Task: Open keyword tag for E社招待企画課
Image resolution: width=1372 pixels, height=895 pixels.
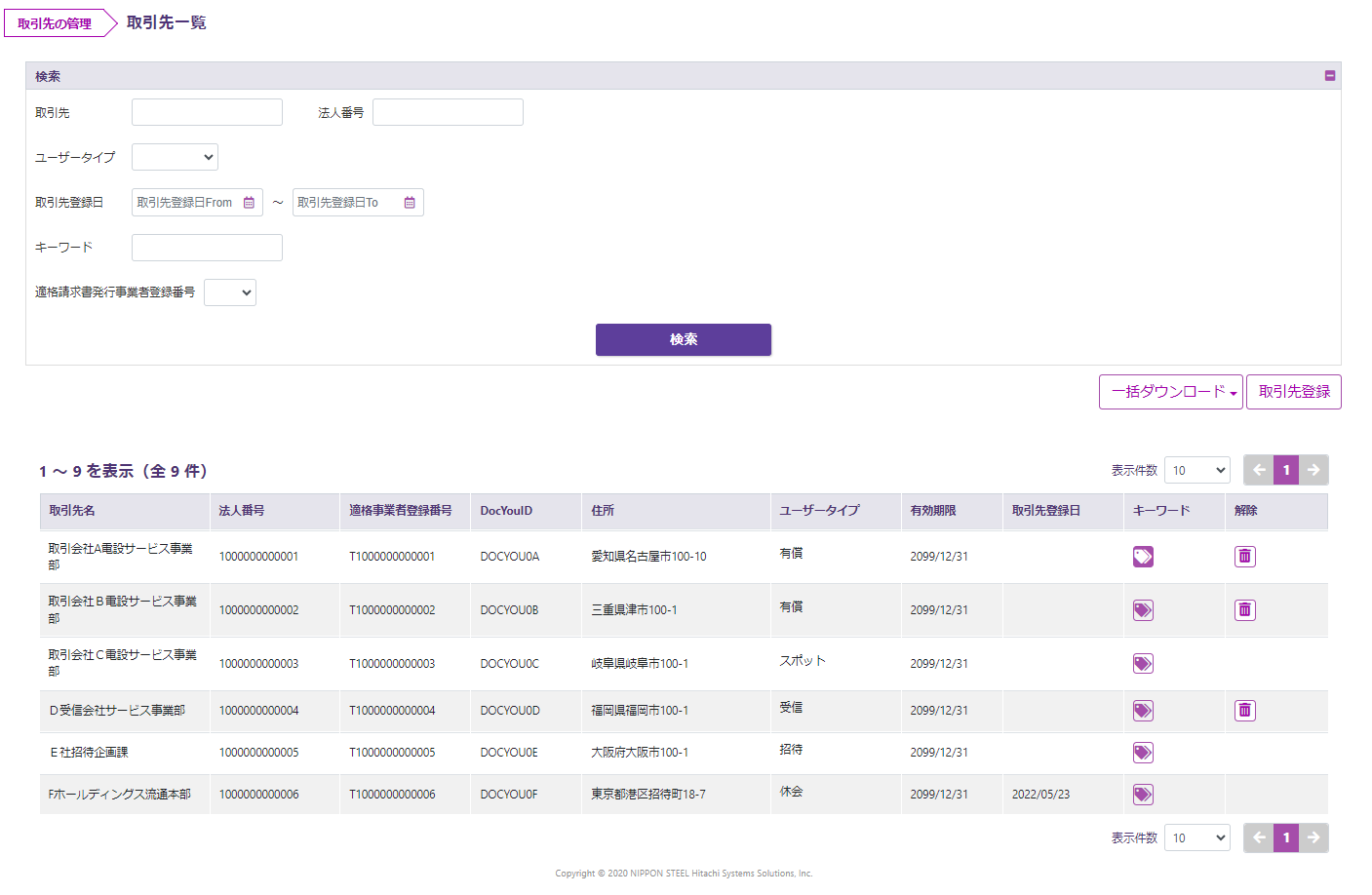Action: (1143, 753)
